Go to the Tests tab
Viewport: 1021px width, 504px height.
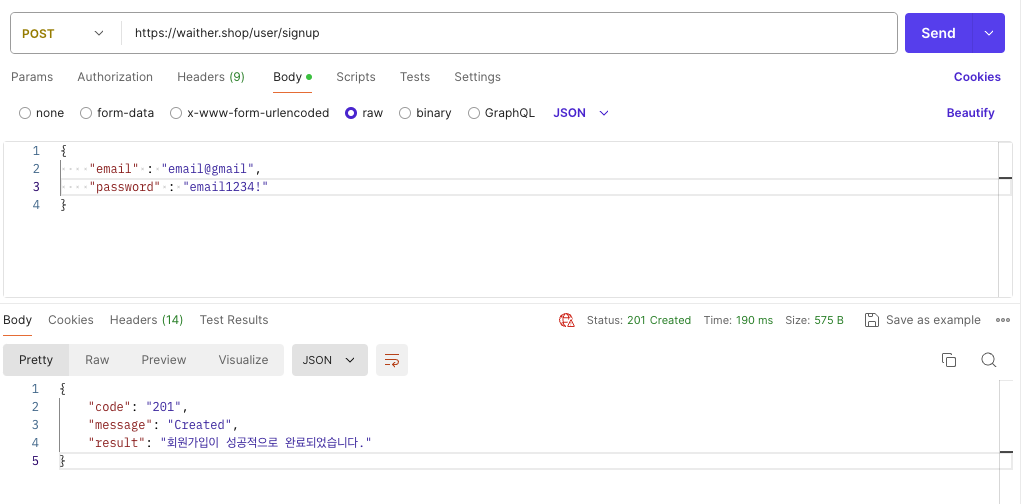415,77
